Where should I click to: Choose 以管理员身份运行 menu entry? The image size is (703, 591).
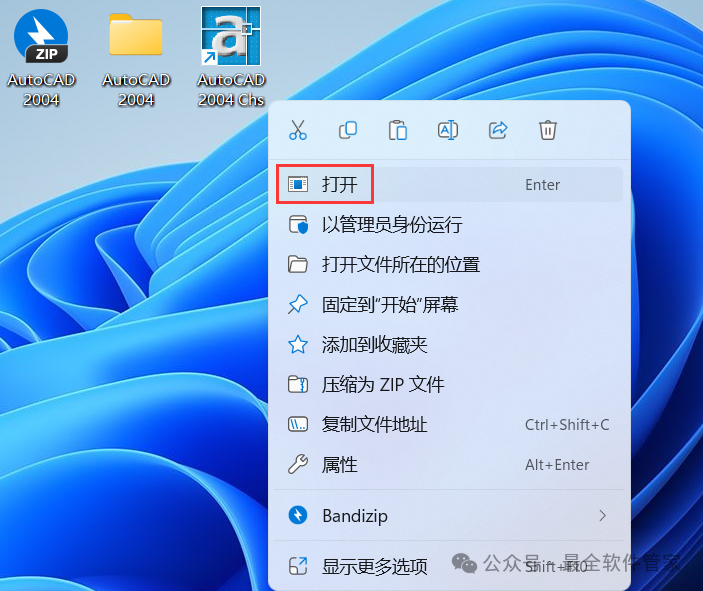(450, 224)
